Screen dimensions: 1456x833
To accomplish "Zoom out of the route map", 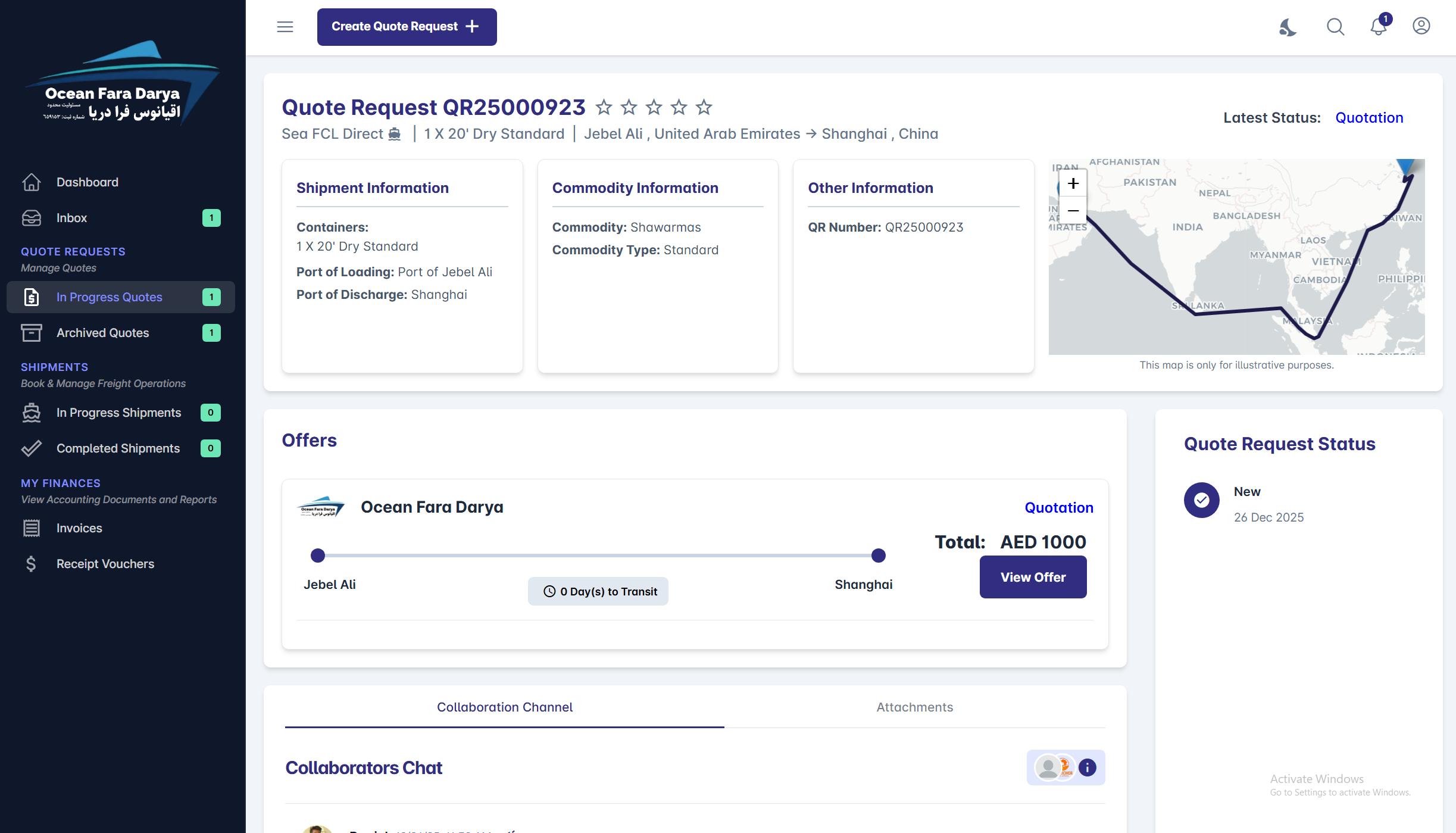I will coord(1073,211).
